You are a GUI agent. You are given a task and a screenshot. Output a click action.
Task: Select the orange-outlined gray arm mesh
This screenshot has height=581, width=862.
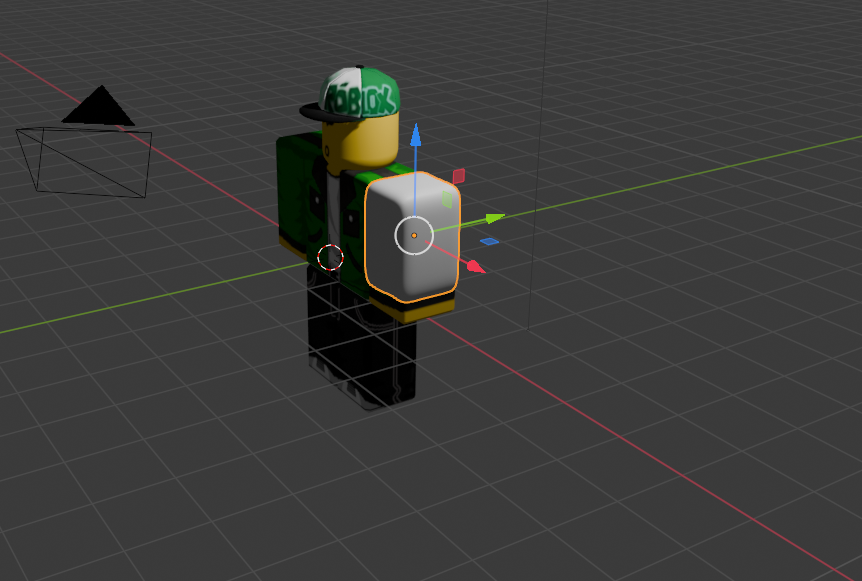point(412,237)
